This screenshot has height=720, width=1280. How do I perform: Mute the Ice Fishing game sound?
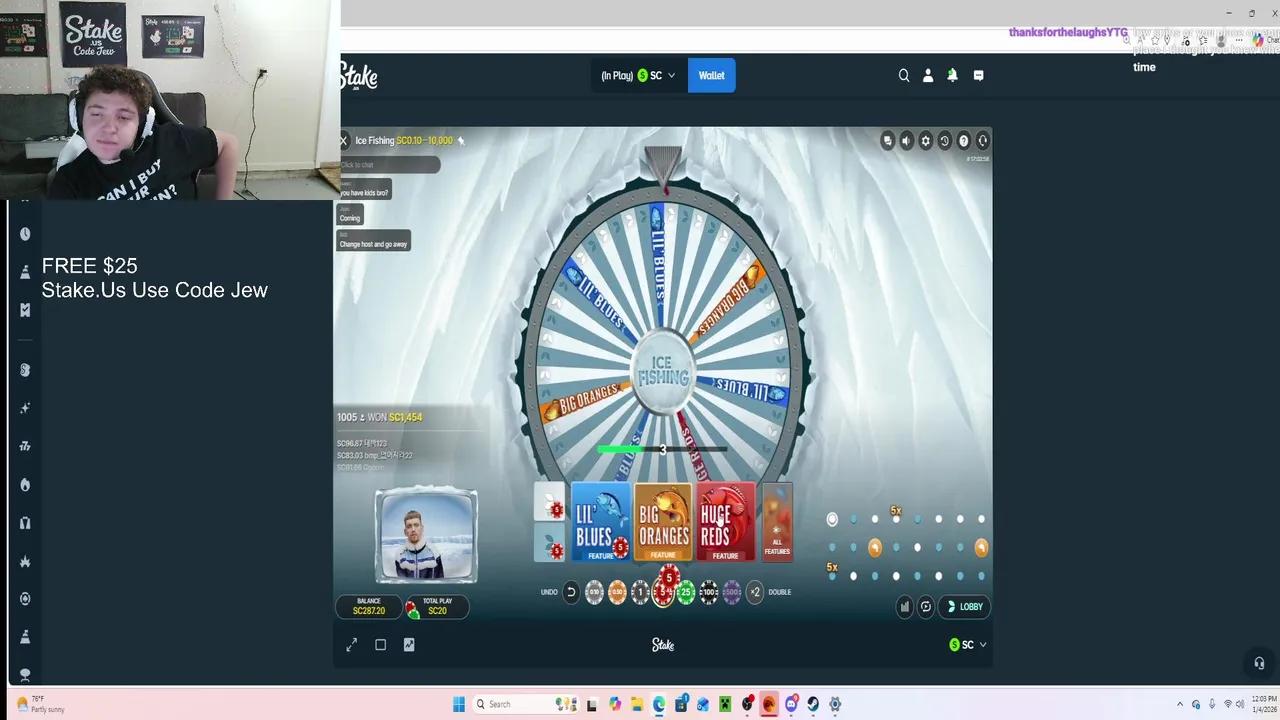click(906, 141)
